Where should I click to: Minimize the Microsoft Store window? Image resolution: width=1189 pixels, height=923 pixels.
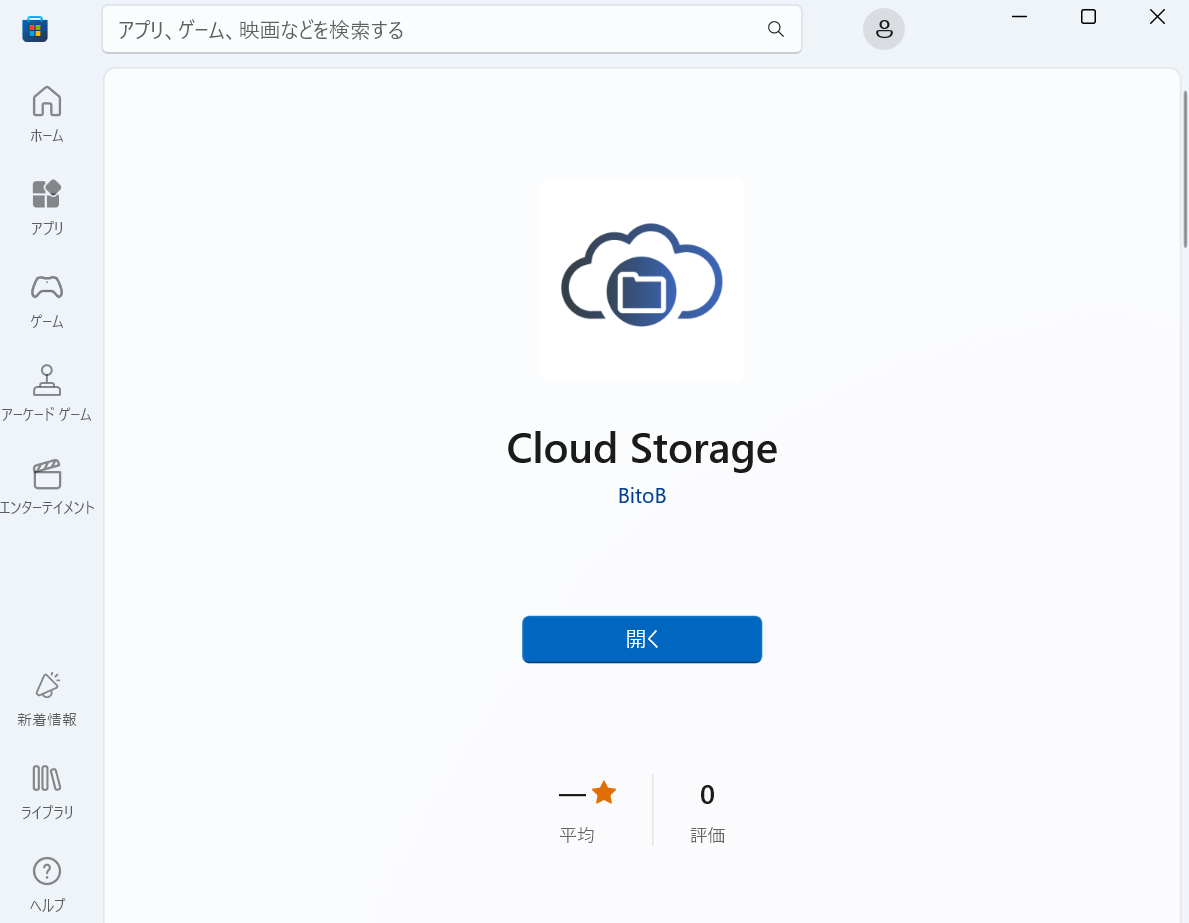tap(1019, 17)
